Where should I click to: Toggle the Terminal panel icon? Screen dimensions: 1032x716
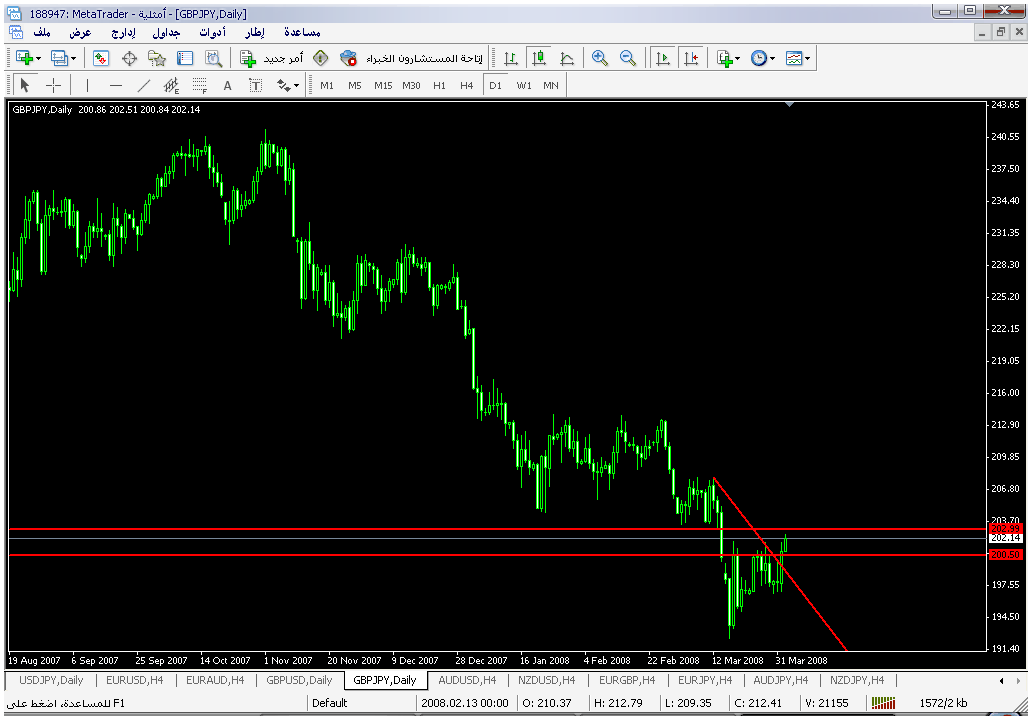click(x=185, y=59)
